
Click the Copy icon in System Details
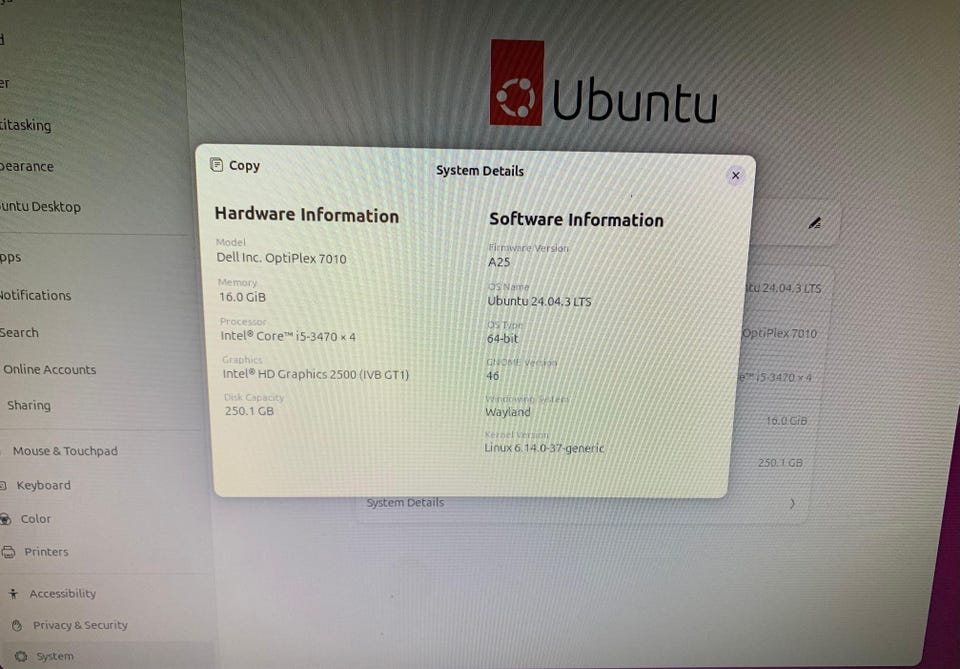pos(216,165)
